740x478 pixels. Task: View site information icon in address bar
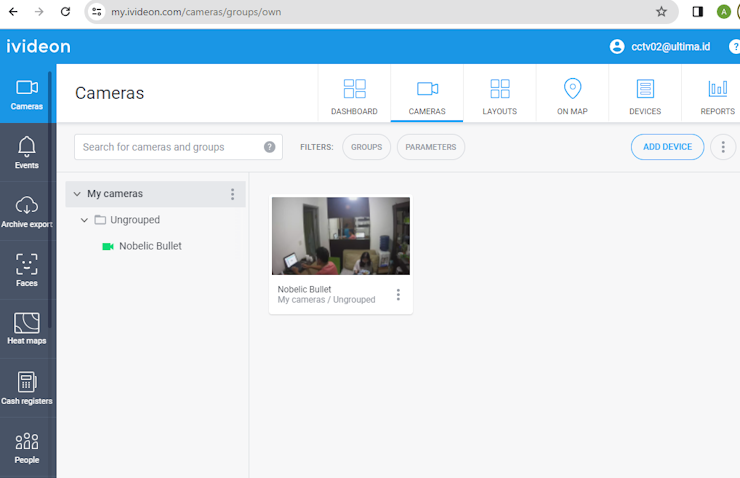97,12
